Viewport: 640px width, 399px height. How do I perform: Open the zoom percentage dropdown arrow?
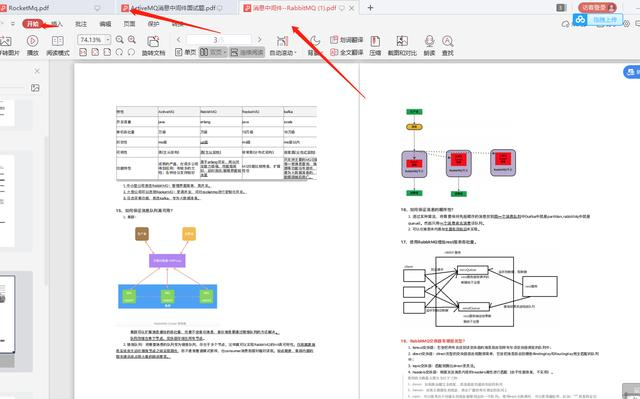108,40
